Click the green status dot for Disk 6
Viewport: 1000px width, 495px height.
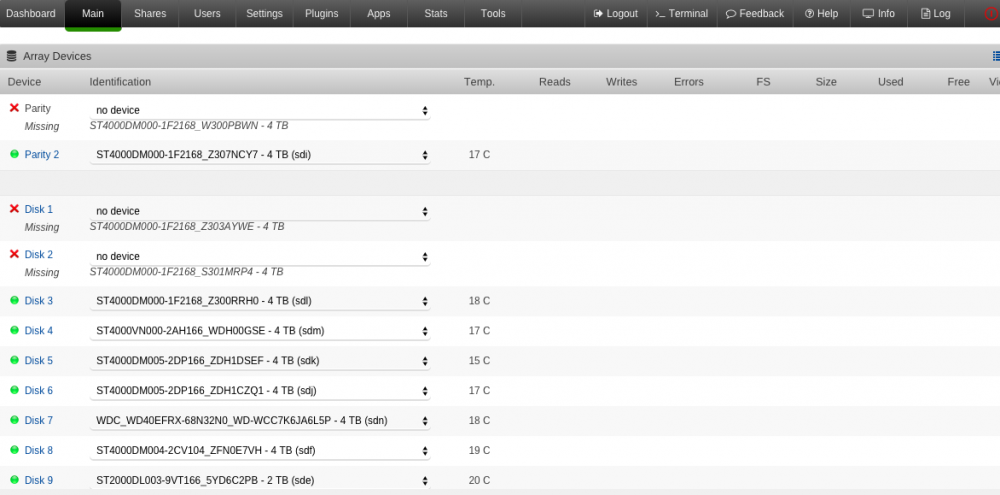tap(15, 390)
